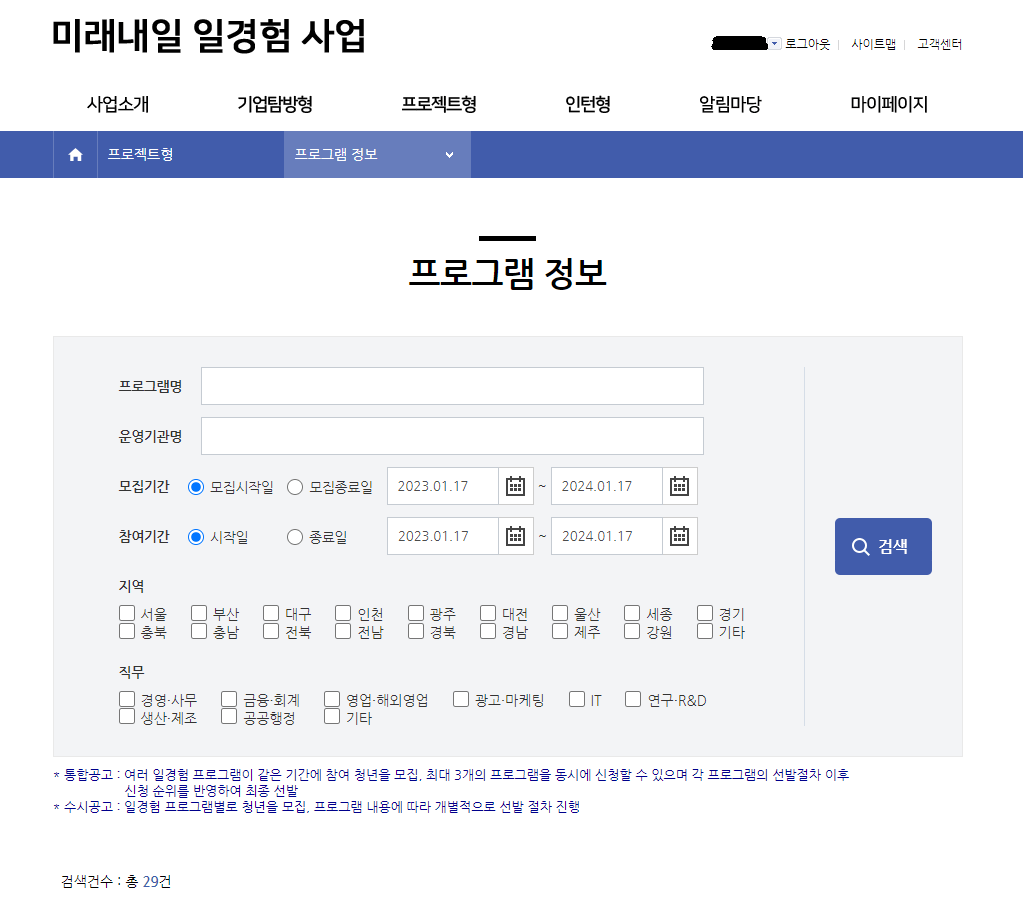The height and width of the screenshot is (900, 1023).
Task: Check the 서울 region checkbox
Action: coord(126,612)
